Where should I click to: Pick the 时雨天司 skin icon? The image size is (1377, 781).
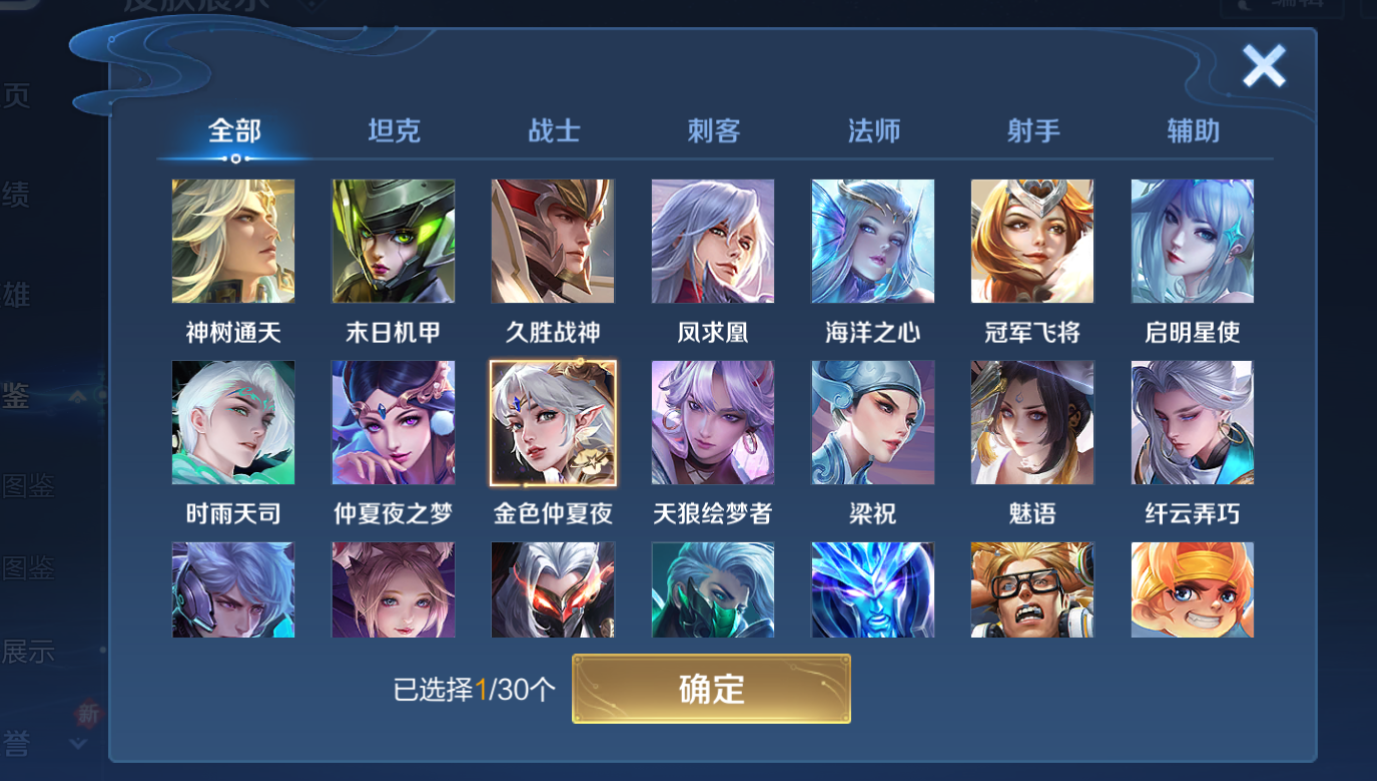233,423
